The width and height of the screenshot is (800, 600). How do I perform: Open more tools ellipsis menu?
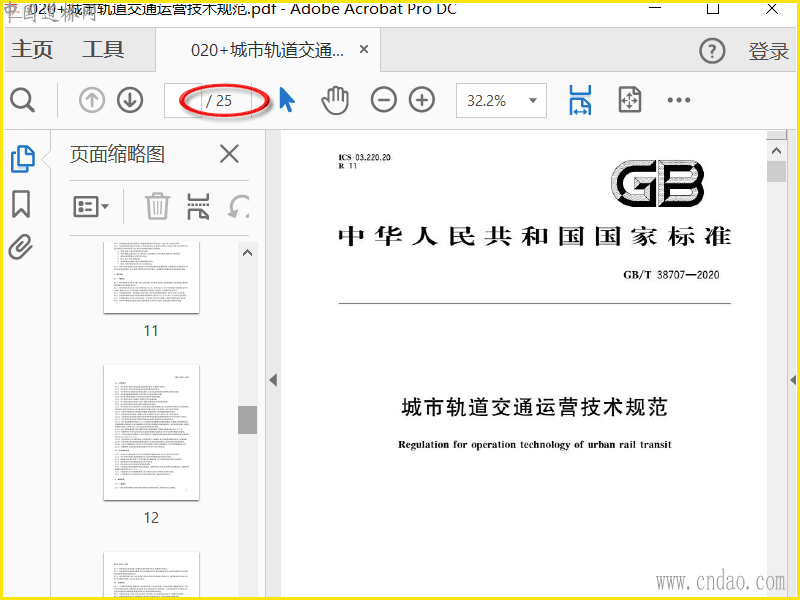pyautogui.click(x=679, y=100)
